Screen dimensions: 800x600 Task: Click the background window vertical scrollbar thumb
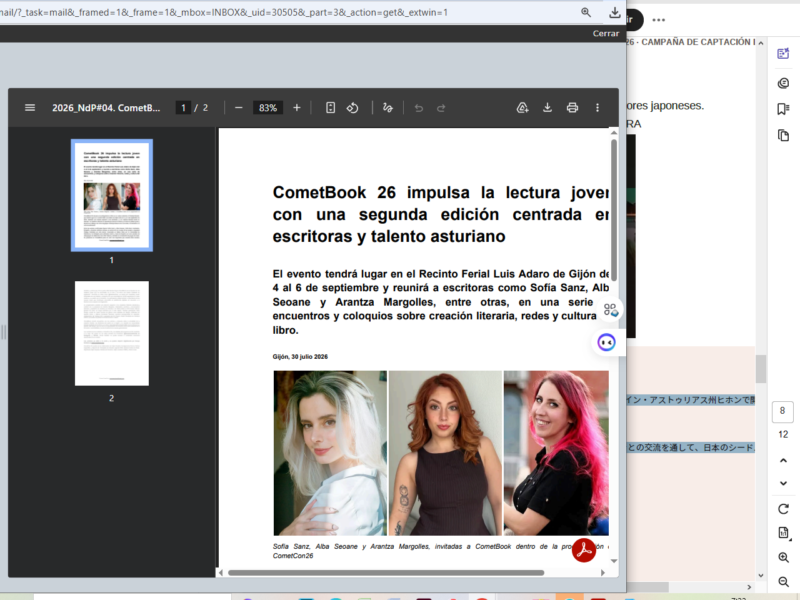click(761, 368)
